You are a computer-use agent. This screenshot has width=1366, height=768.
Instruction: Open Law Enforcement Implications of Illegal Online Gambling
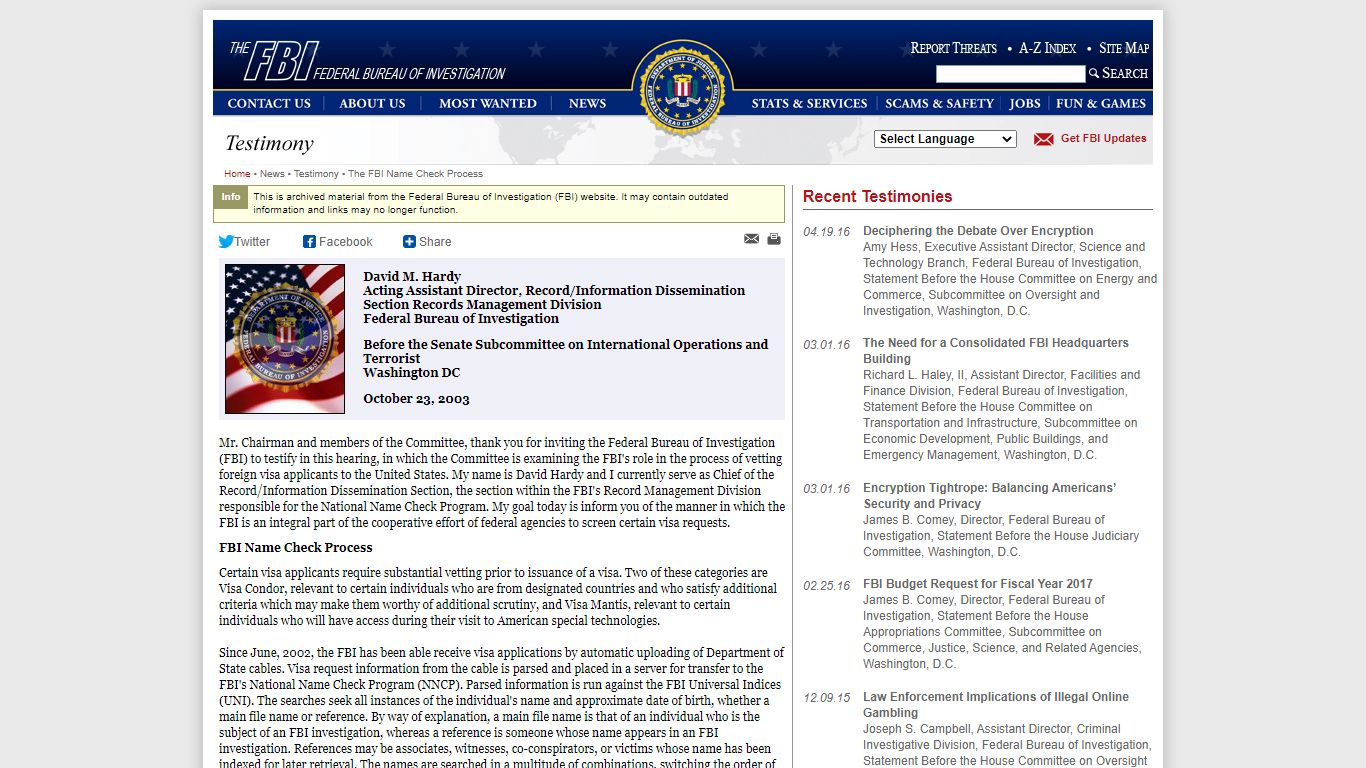[996, 705]
